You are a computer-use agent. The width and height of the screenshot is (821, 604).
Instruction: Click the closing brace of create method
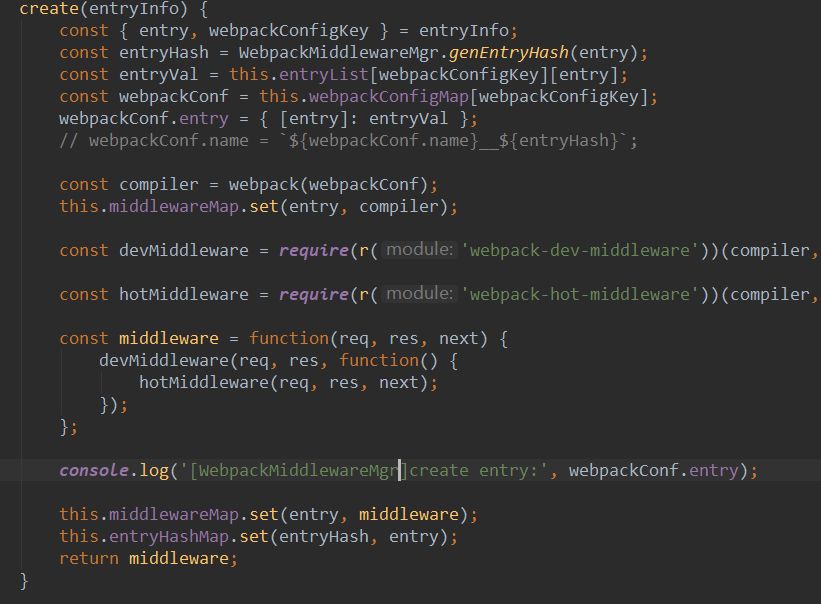coord(24,580)
